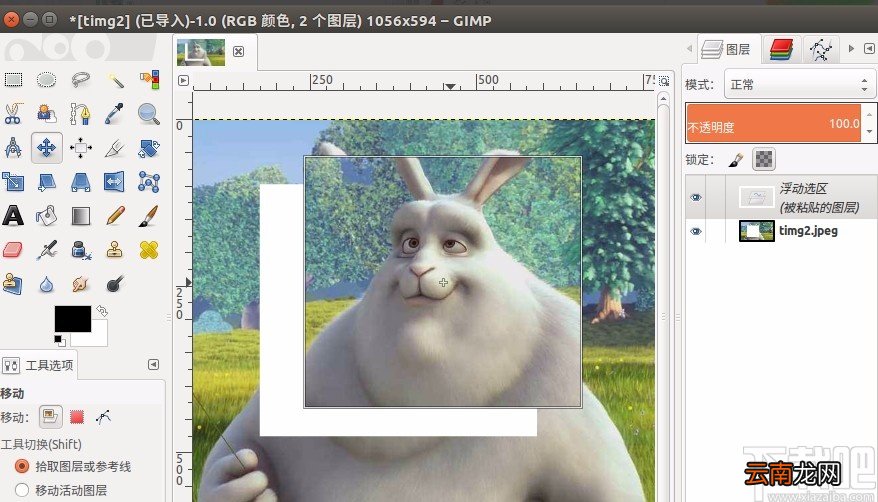The width and height of the screenshot is (878, 502).
Task: Select the Pencil tool
Action: (x=115, y=215)
